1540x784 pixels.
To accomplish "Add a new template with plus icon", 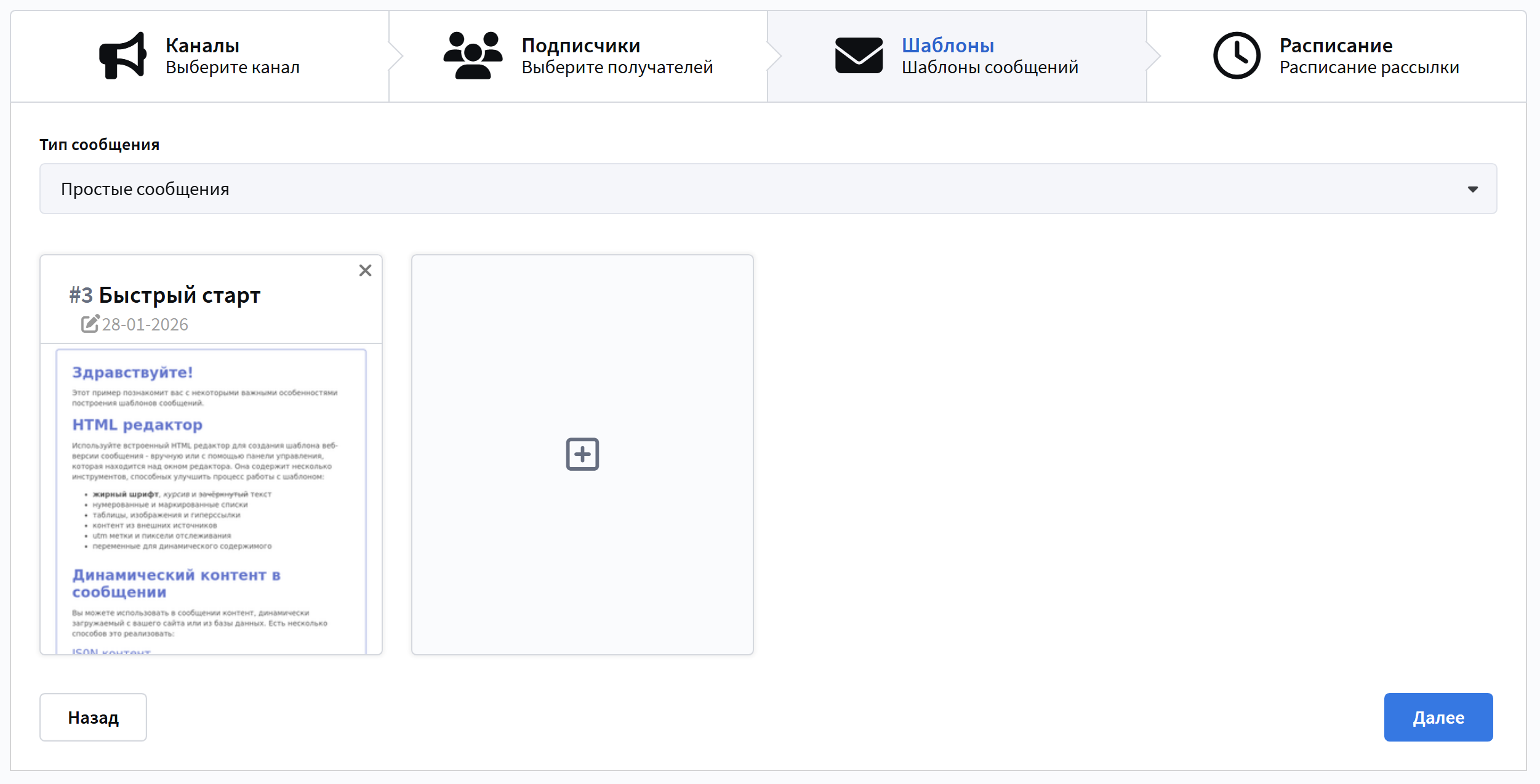I will tap(582, 454).
